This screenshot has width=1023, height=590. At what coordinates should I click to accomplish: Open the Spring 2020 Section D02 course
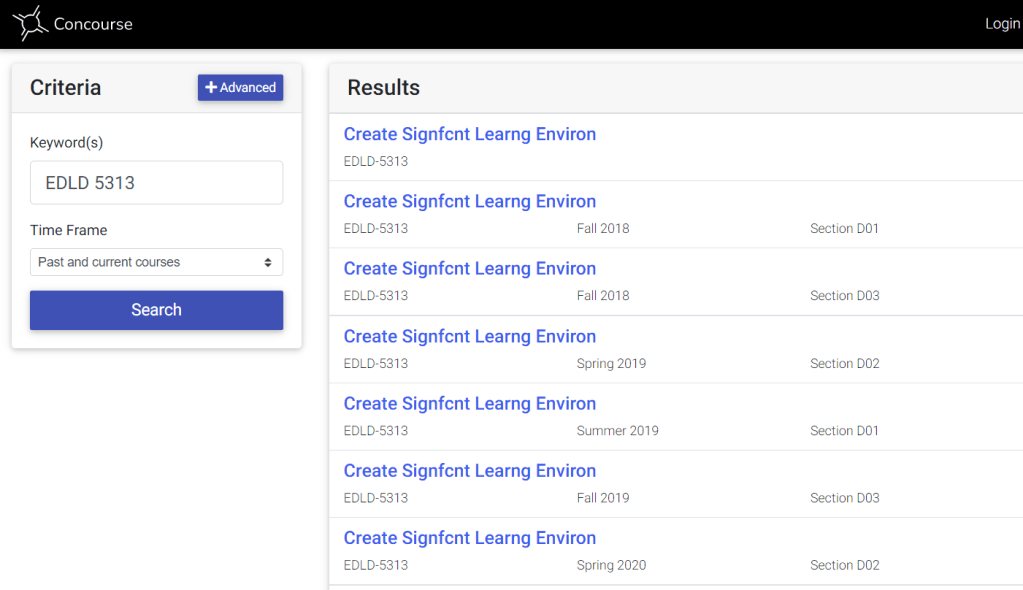tap(469, 538)
